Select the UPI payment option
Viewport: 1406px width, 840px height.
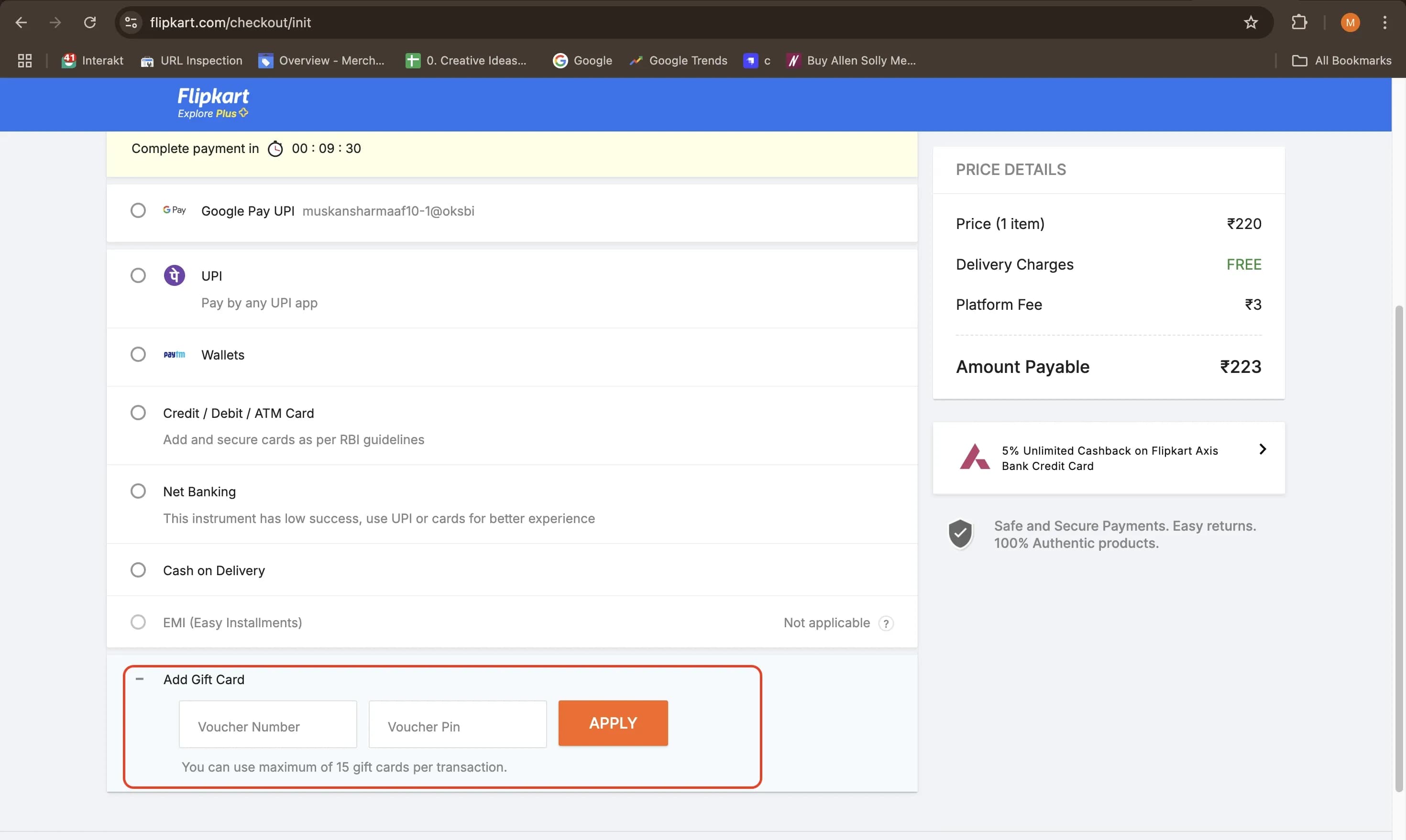[138, 275]
